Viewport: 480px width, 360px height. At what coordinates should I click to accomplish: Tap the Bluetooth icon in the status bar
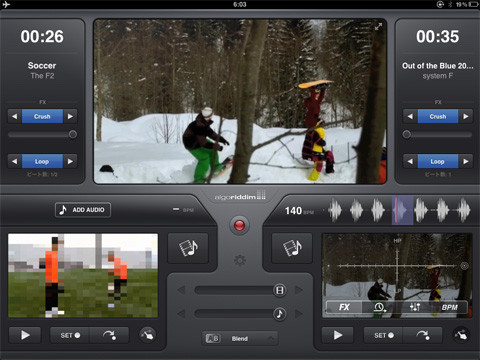coord(450,4)
